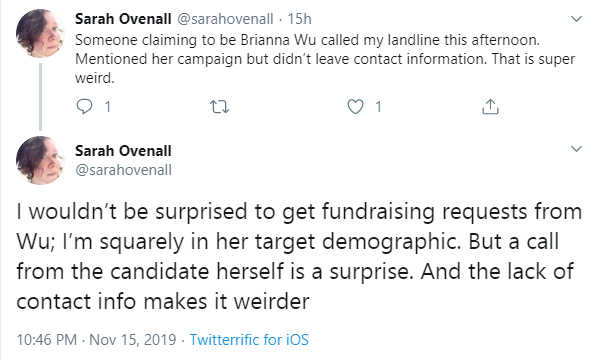Open Sarah Ovenall's avatar on the first tweet
This screenshot has width=596, height=360.
point(40,33)
